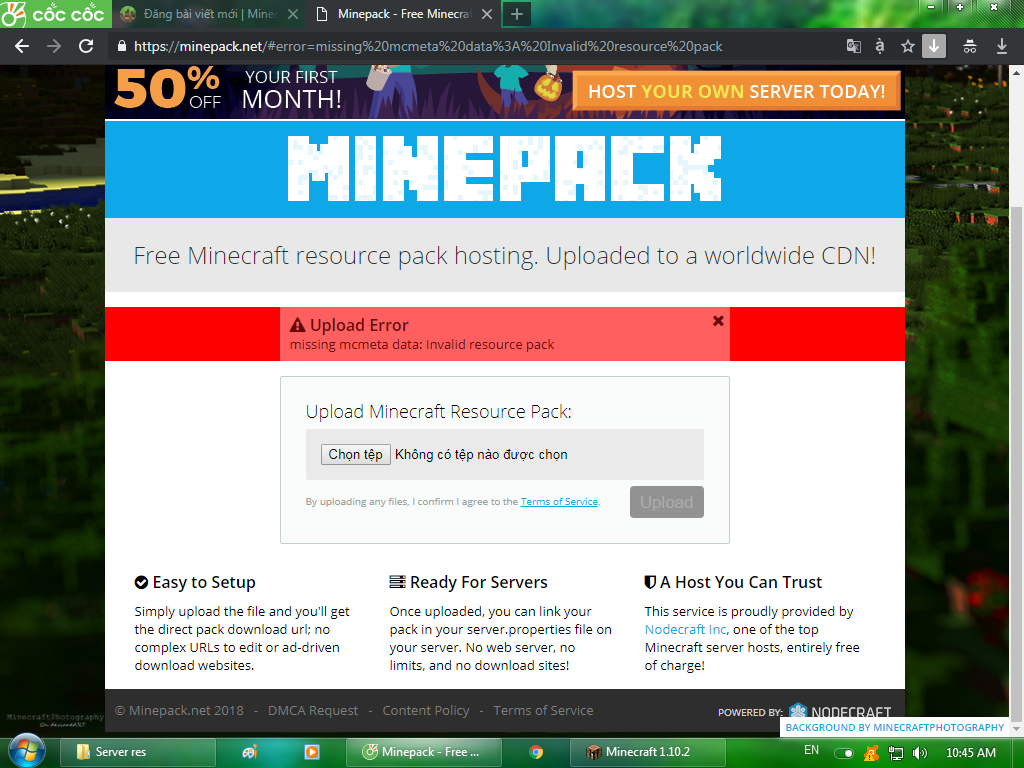Open the downloads list arrow icon

(x=1001, y=46)
